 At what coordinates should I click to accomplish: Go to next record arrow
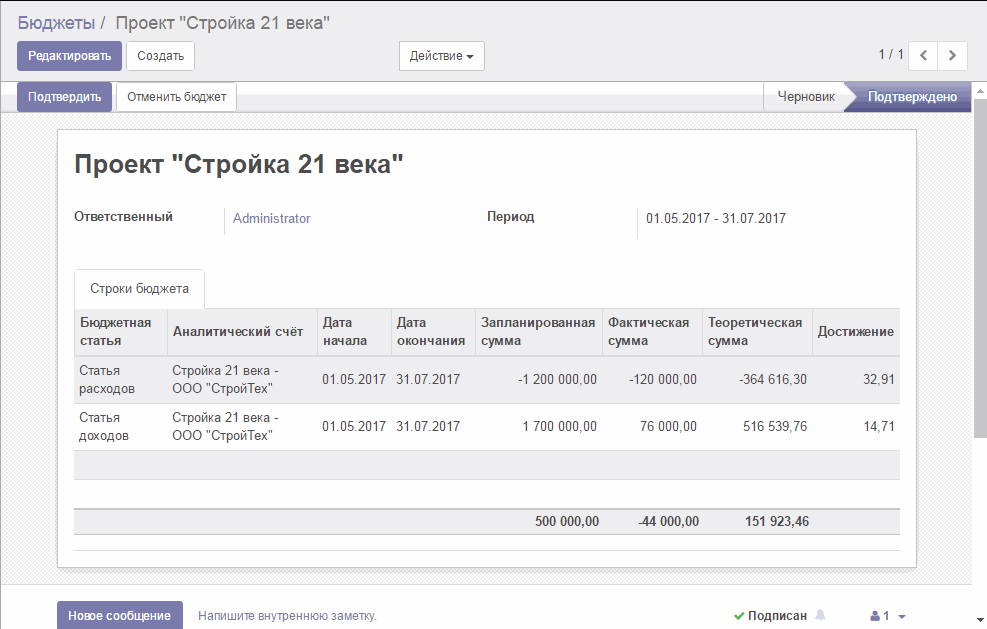[952, 55]
